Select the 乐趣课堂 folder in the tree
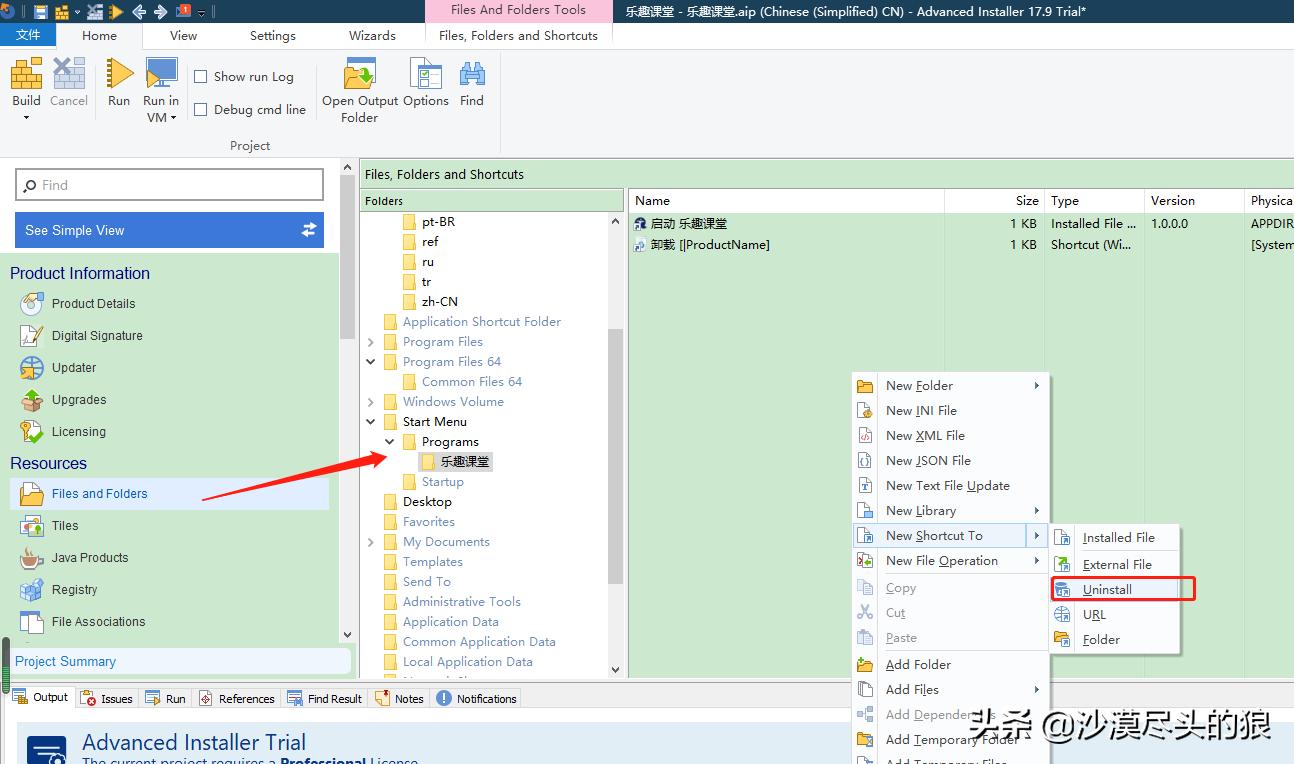Screen dimensions: 1294x764 [457, 462]
